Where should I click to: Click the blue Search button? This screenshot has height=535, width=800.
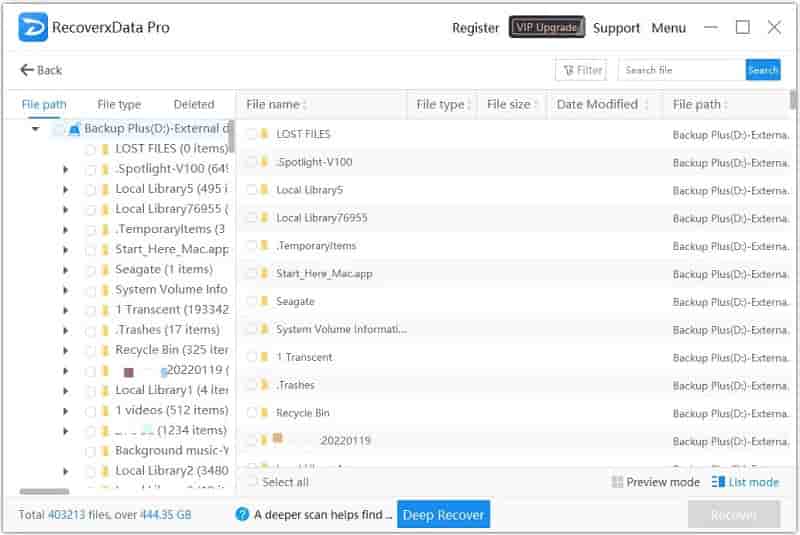[763, 70]
